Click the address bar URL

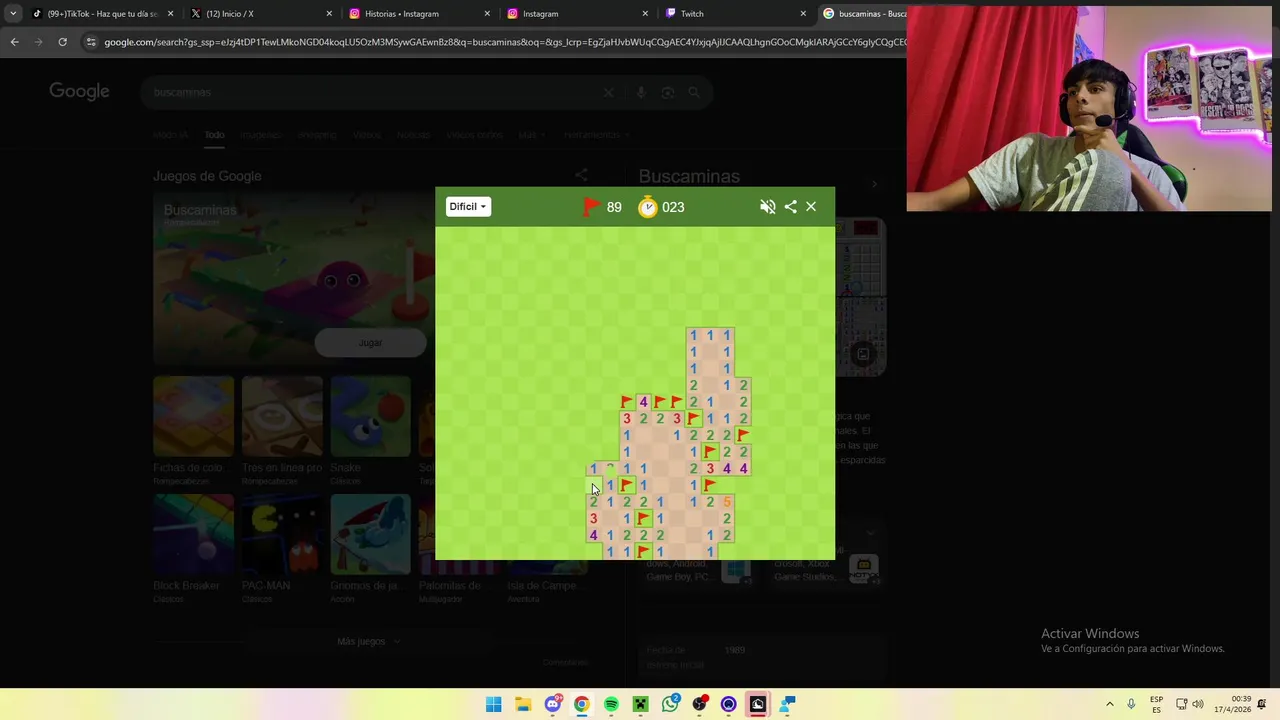tap(505, 42)
